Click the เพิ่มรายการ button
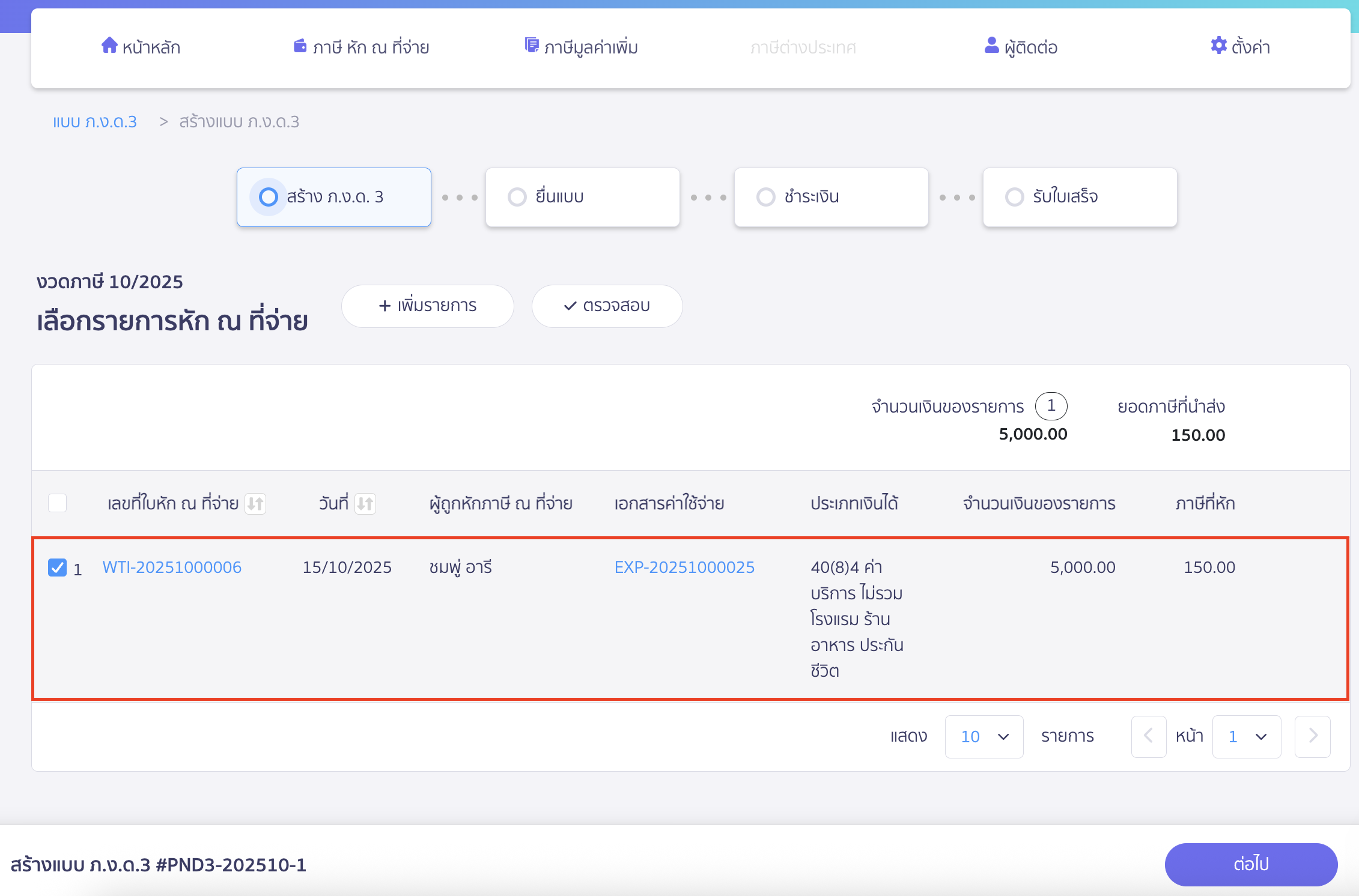Image resolution: width=1359 pixels, height=896 pixels. [x=427, y=306]
